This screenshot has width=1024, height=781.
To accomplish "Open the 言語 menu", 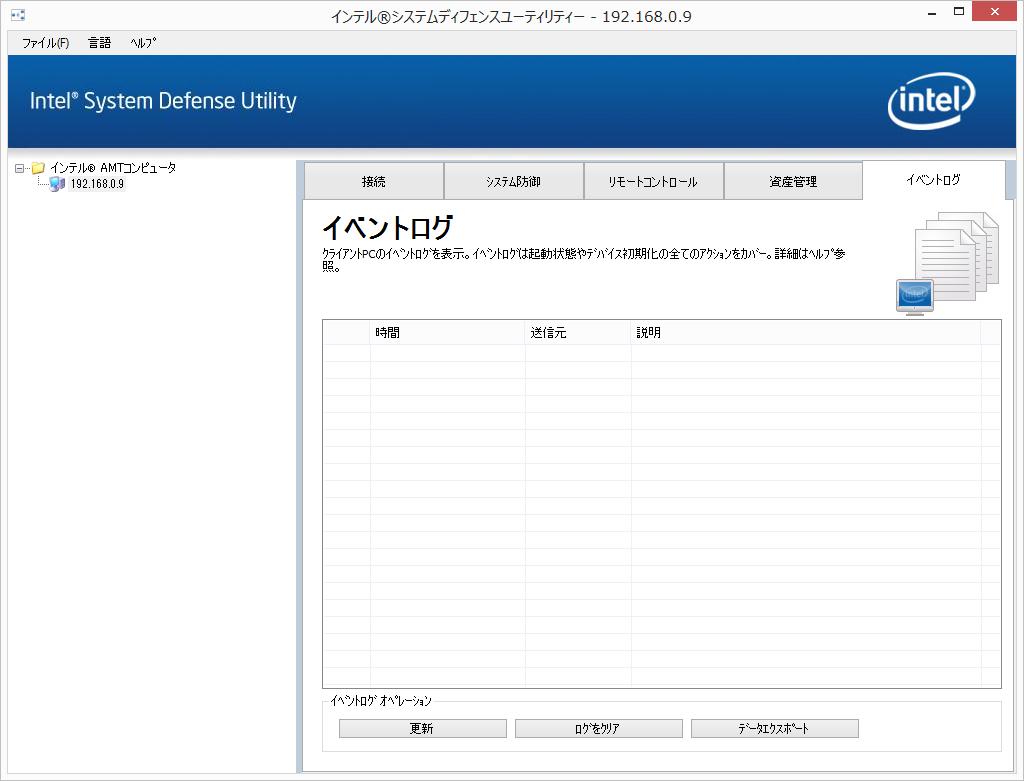I will 99,43.
